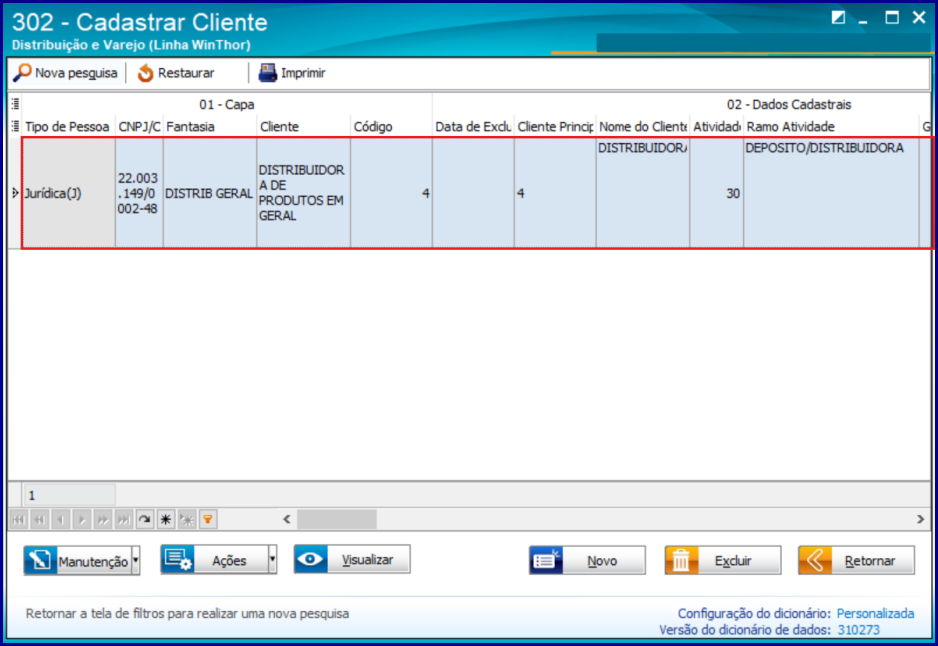Select the CNPJ cell 22.003.149/0002-48

[x=139, y=193]
